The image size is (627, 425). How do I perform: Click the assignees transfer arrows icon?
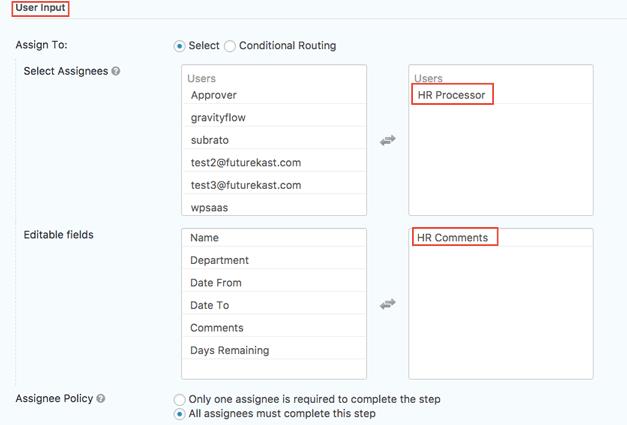(388, 141)
